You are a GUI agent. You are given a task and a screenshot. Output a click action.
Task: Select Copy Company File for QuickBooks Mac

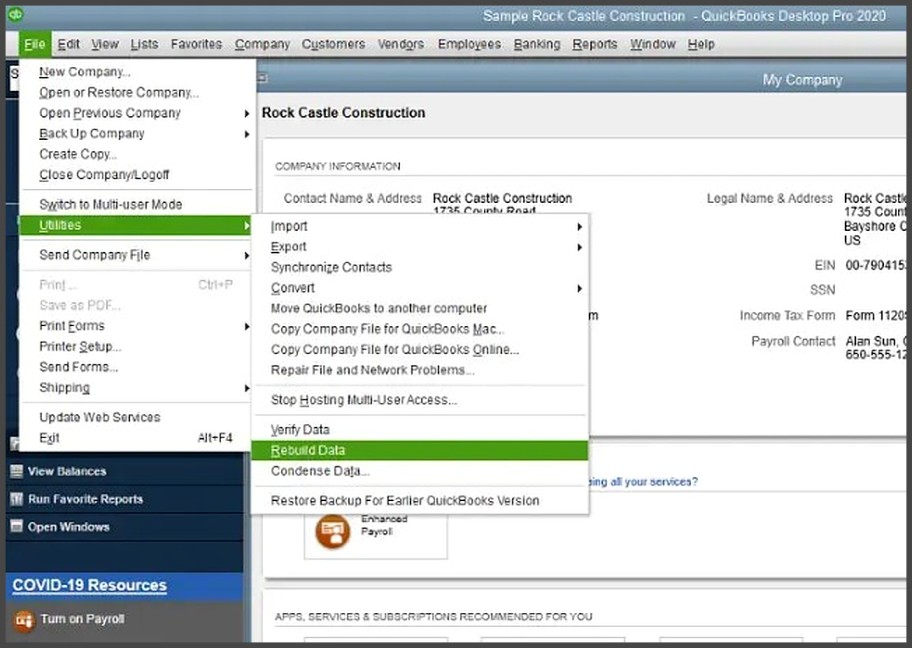419,329
